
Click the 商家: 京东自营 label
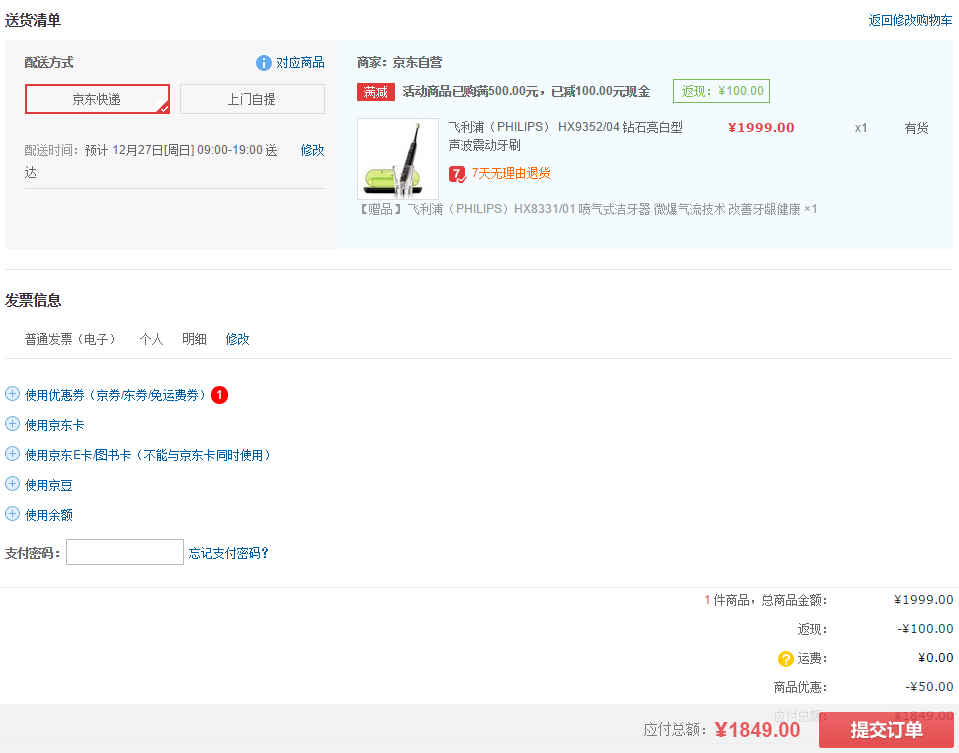coord(399,62)
